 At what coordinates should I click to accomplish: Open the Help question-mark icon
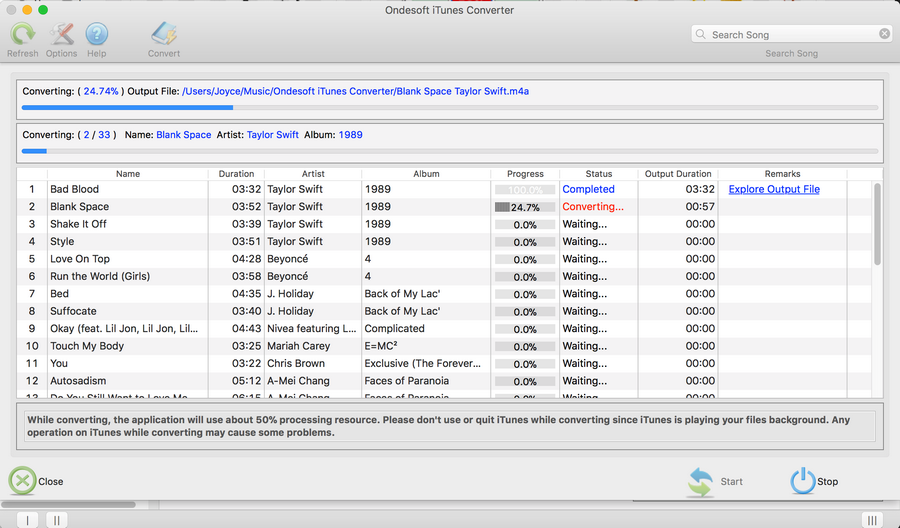click(96, 34)
